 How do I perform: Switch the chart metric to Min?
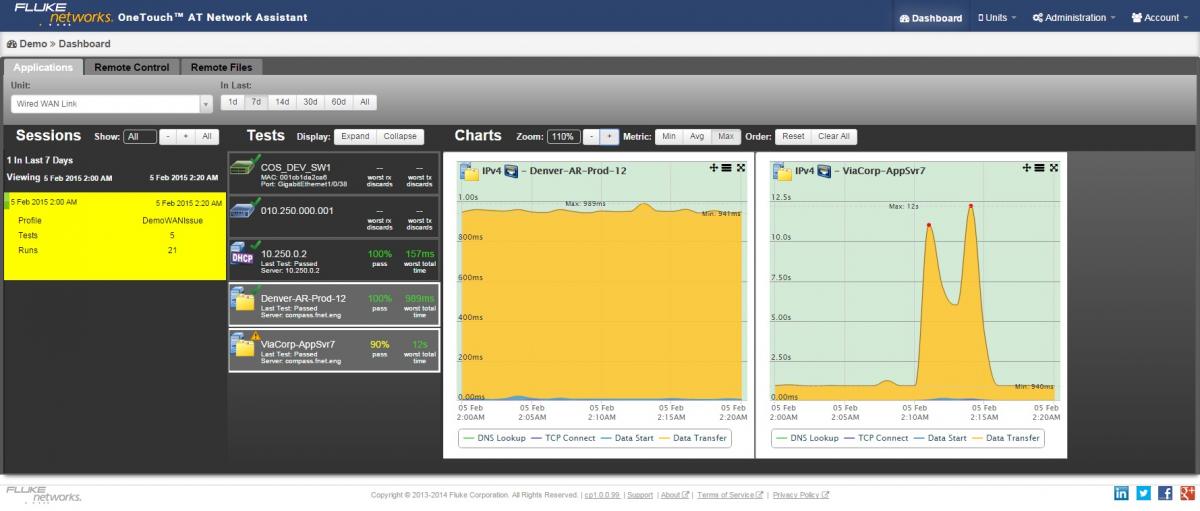coord(669,136)
